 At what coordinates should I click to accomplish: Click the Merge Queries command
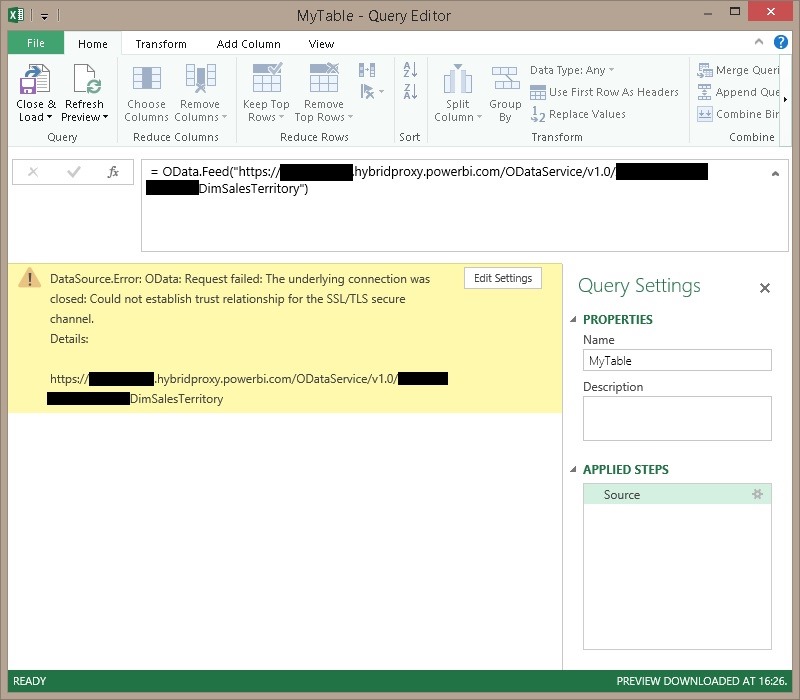pyautogui.click(x=738, y=70)
